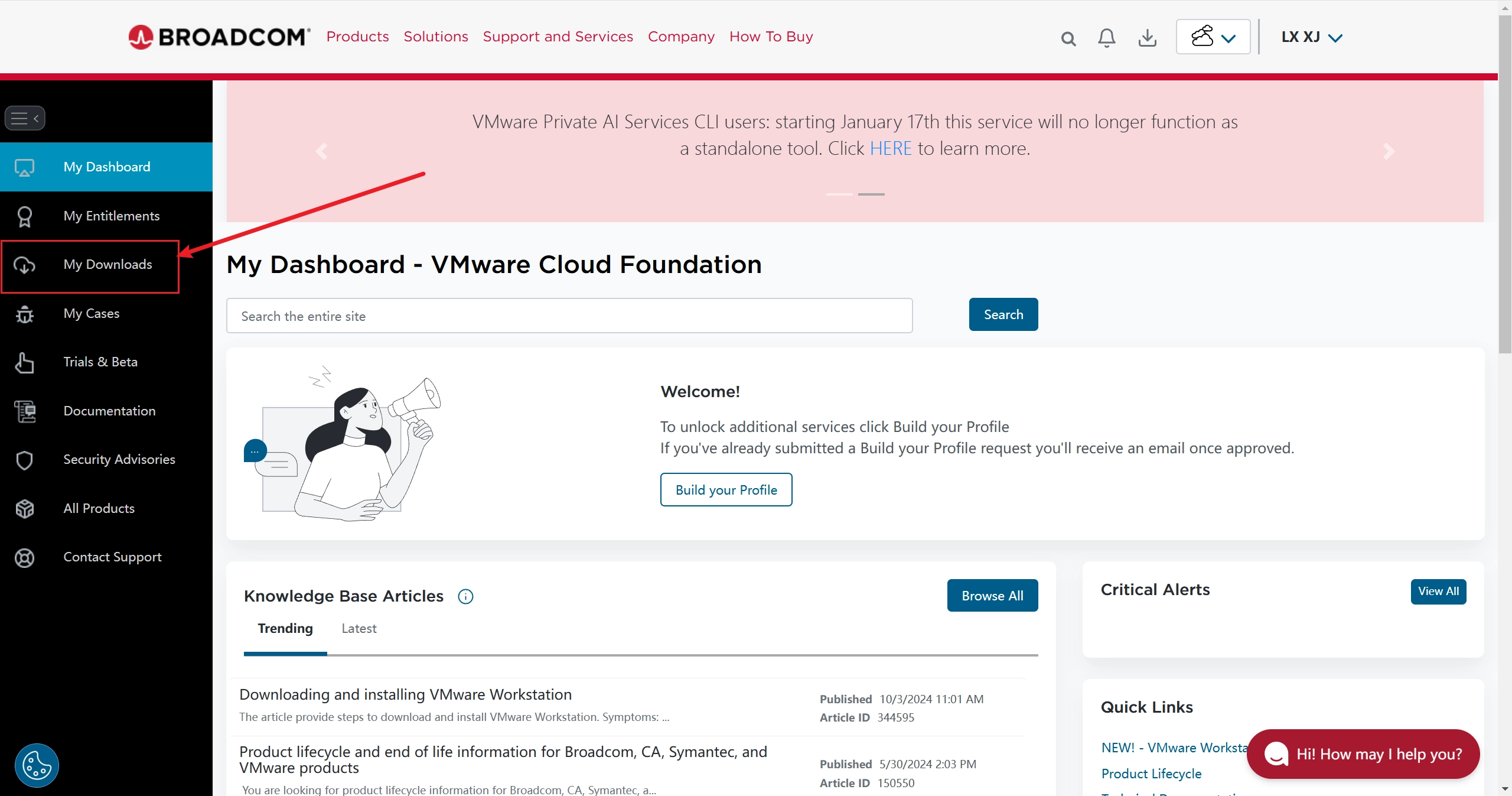This screenshot has height=796, width=1512.
Task: Open notifications bell icon
Action: (x=1106, y=38)
